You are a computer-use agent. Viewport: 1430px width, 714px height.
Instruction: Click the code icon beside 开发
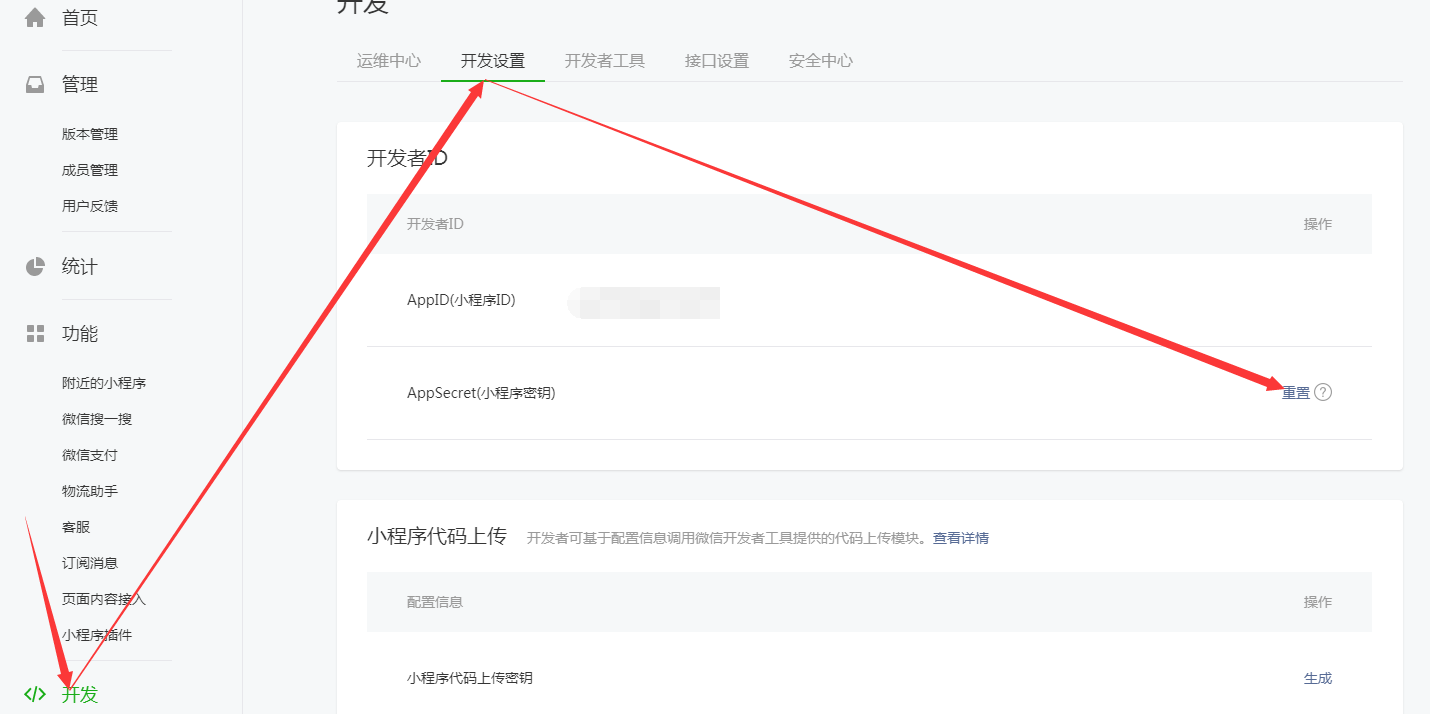(35, 694)
